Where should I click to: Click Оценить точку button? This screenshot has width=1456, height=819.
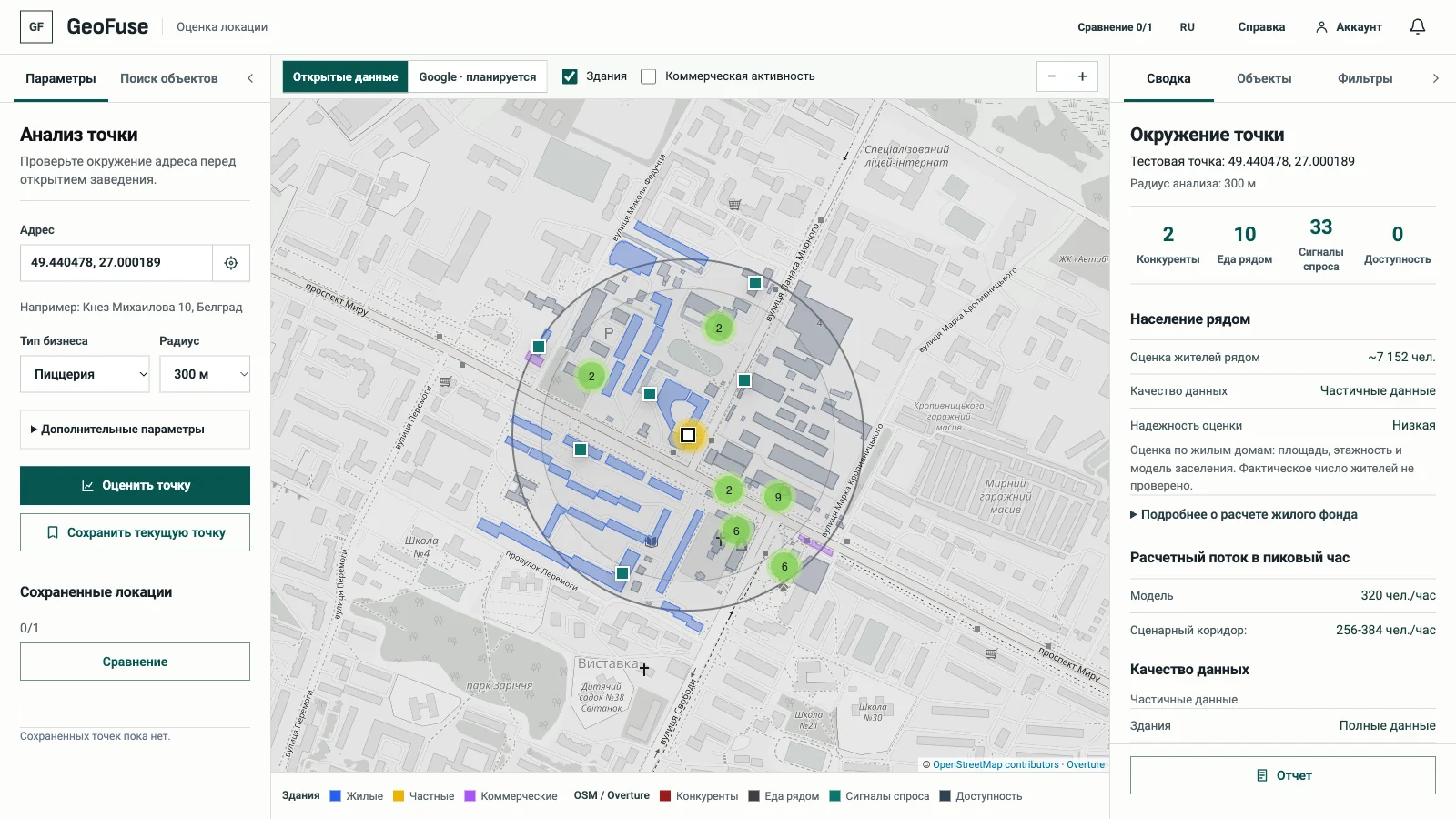[135, 486]
